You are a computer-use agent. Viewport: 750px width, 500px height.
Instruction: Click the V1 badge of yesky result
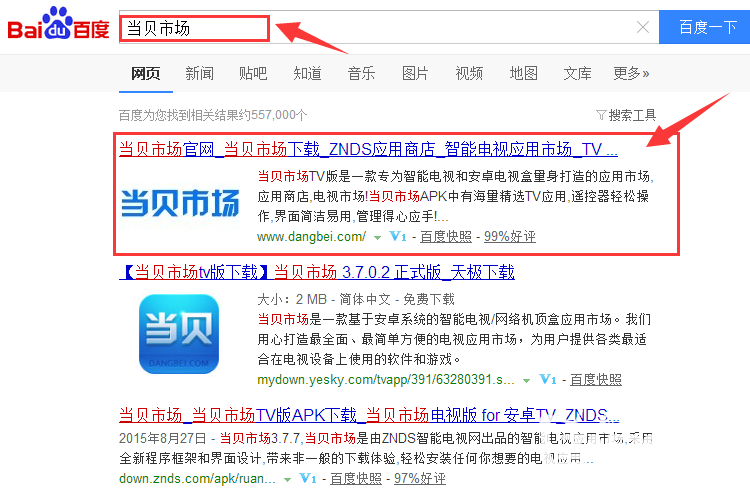tap(548, 380)
